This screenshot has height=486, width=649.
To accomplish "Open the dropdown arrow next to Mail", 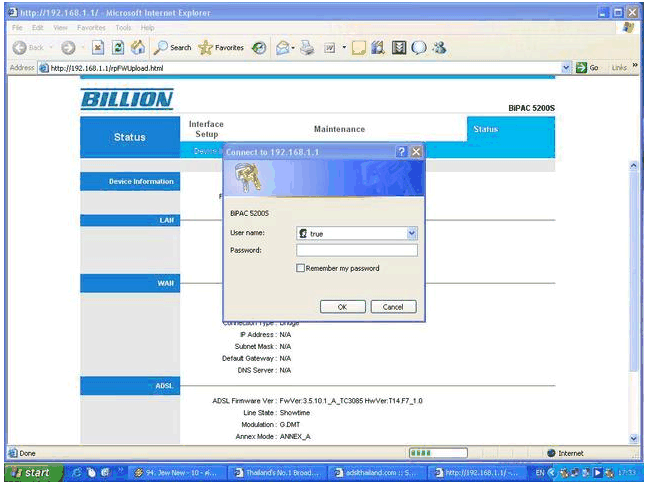I will 293,48.
